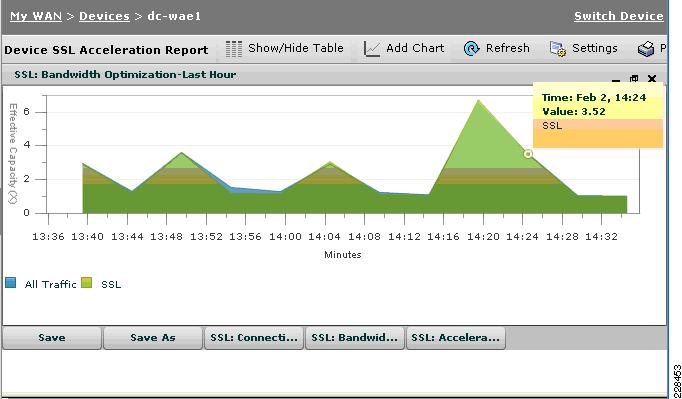Click the chart peak near 14:20
Image resolution: width=682 pixels, height=399 pixels.
pos(478,101)
